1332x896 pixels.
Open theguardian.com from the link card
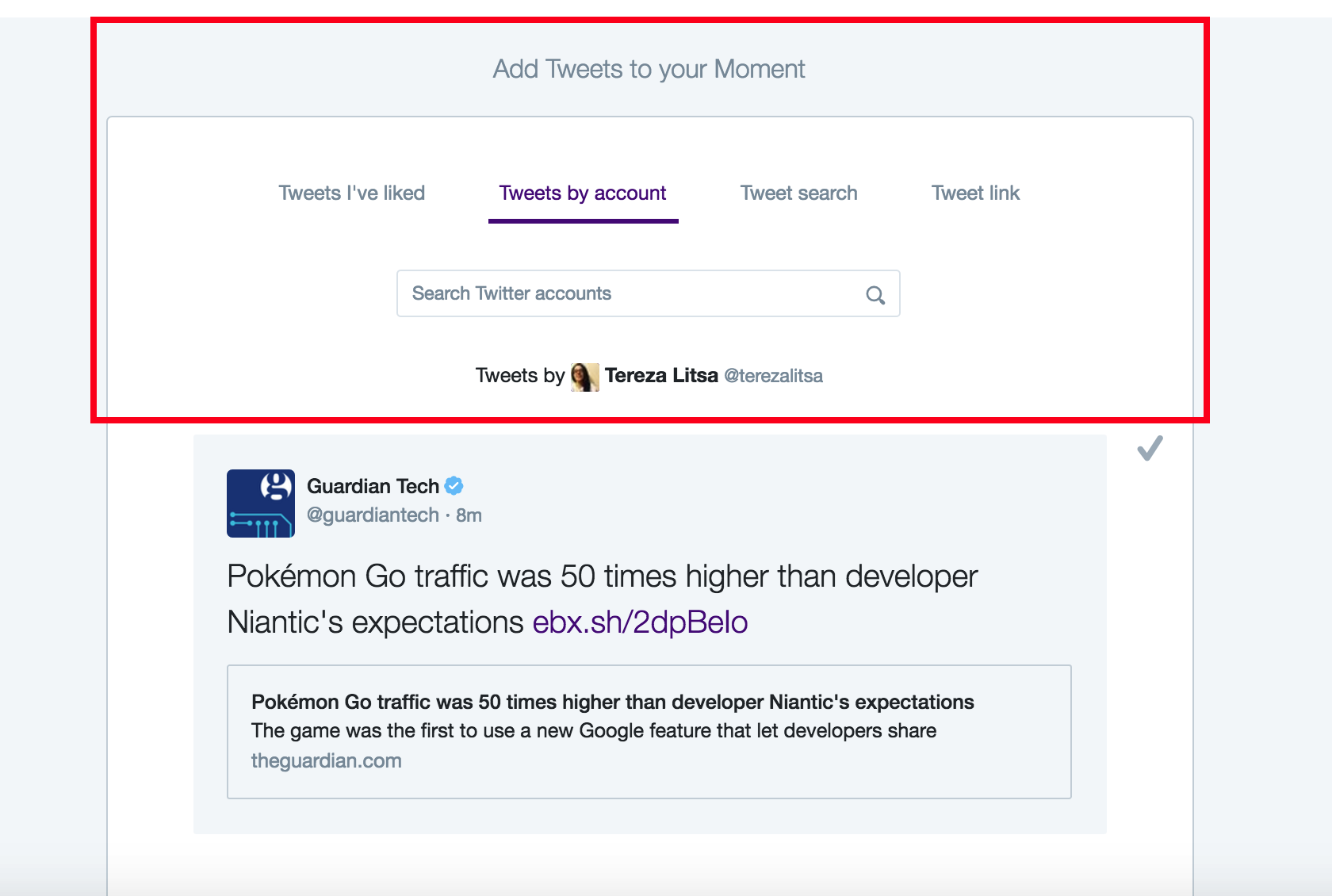(326, 760)
